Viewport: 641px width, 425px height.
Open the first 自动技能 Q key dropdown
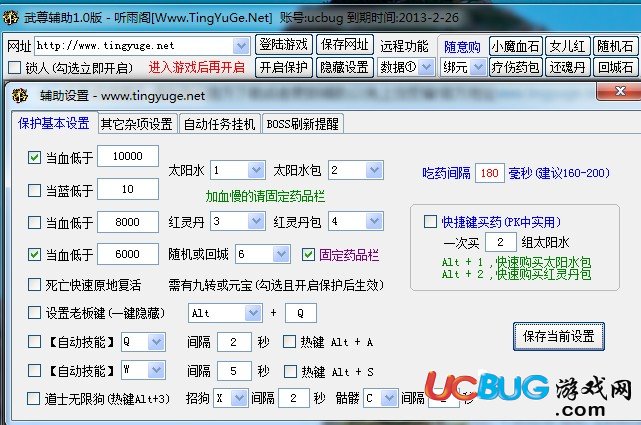pos(156,342)
